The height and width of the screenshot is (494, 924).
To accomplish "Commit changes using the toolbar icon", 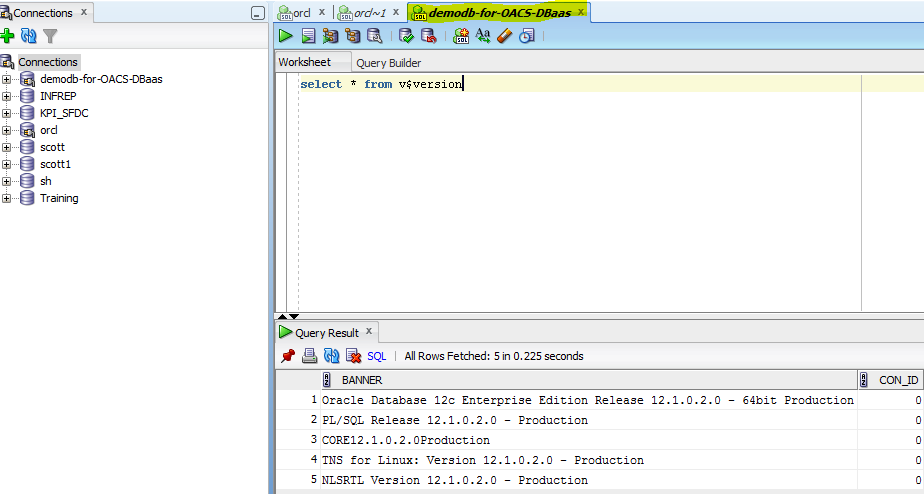I will click(x=406, y=36).
